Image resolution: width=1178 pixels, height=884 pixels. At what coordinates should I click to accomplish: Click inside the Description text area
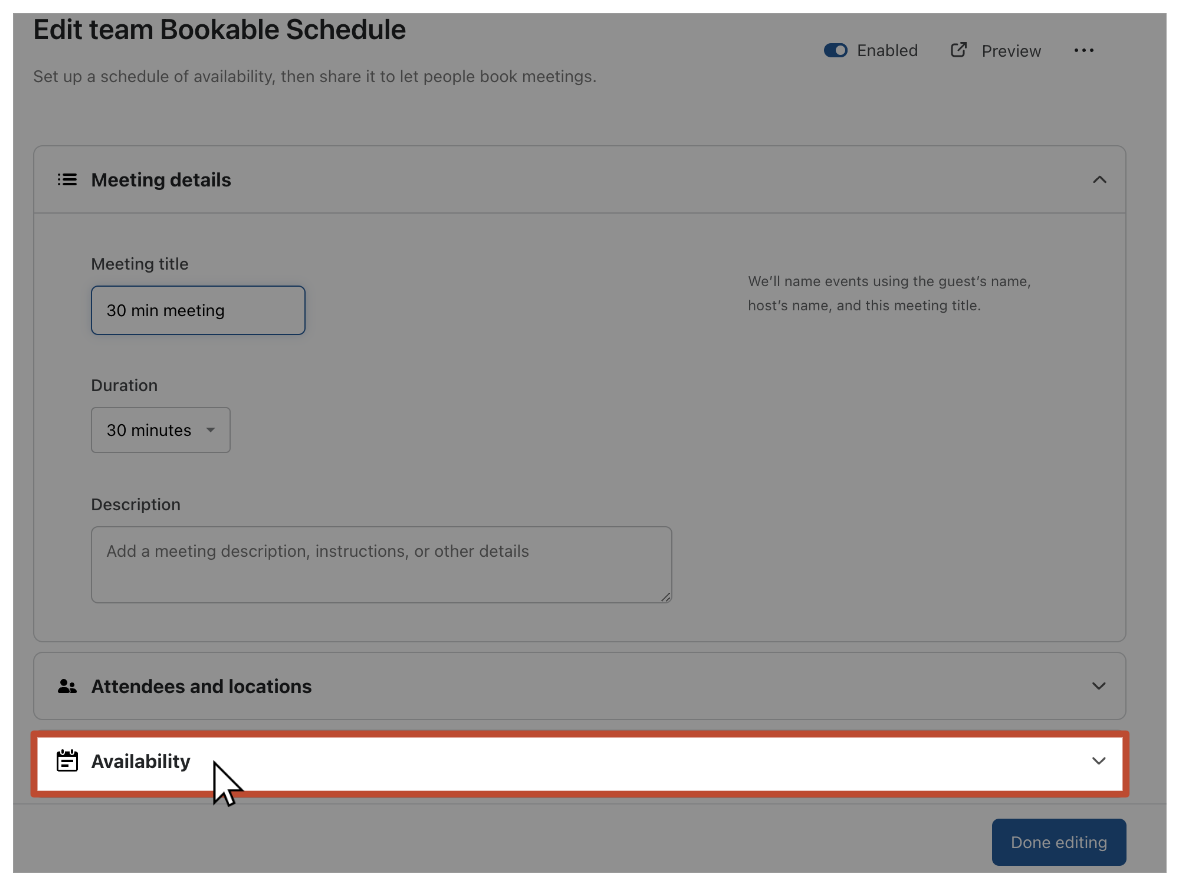coord(382,565)
